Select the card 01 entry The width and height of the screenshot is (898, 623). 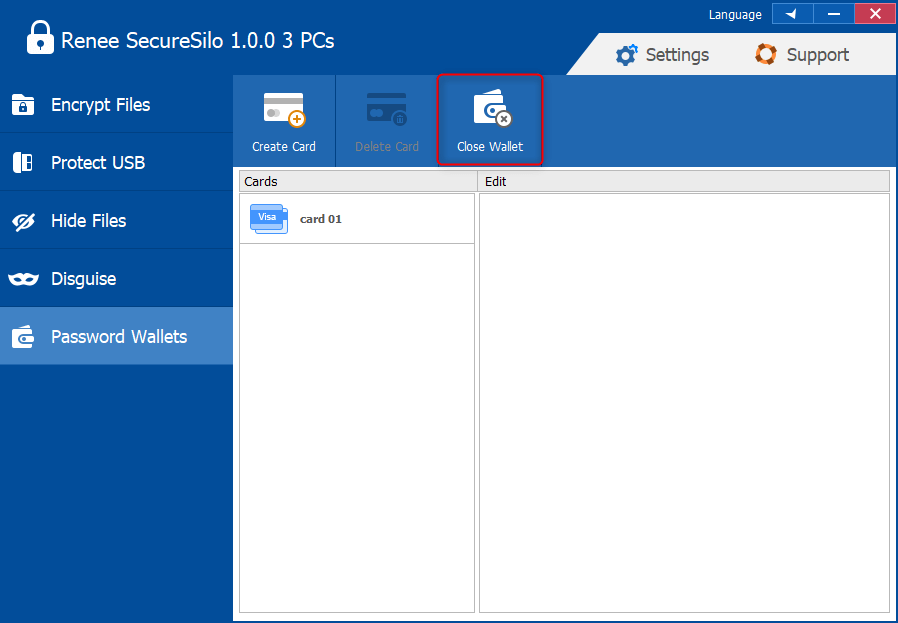pyautogui.click(x=321, y=219)
